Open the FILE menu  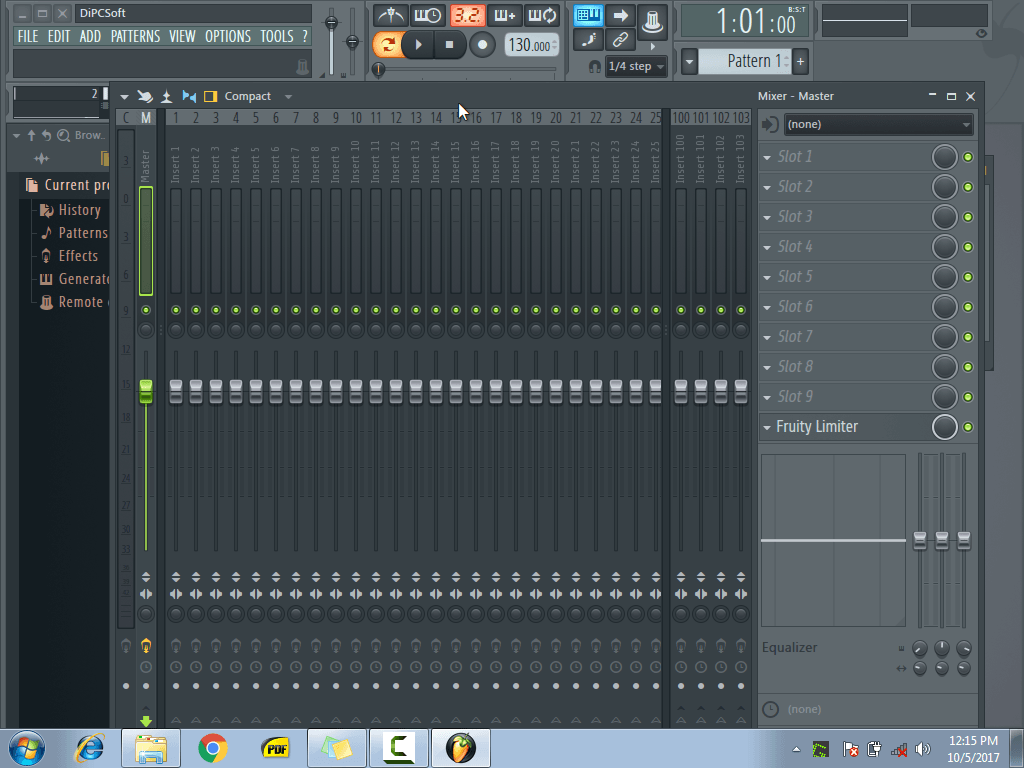point(28,36)
